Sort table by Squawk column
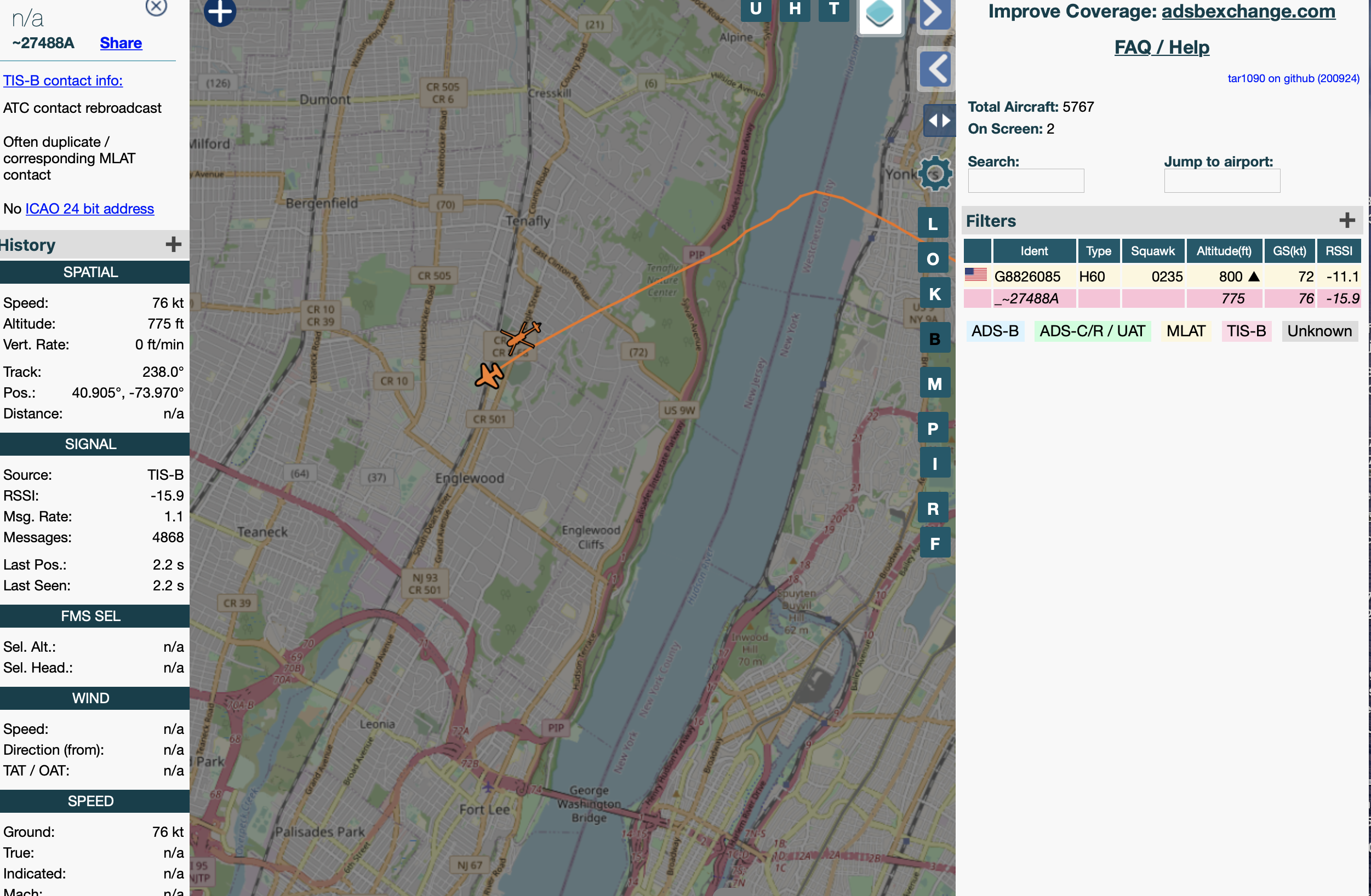Screen dimensions: 1371x896 [x=1153, y=251]
